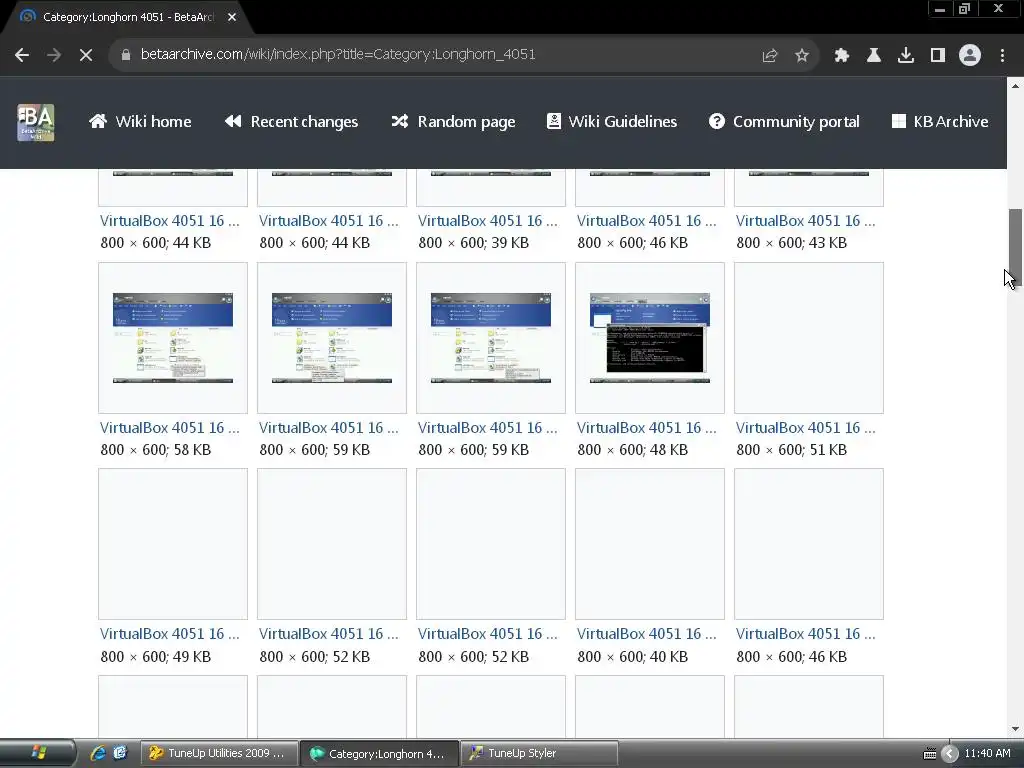Expand hidden system tray icons arrow

(950, 754)
